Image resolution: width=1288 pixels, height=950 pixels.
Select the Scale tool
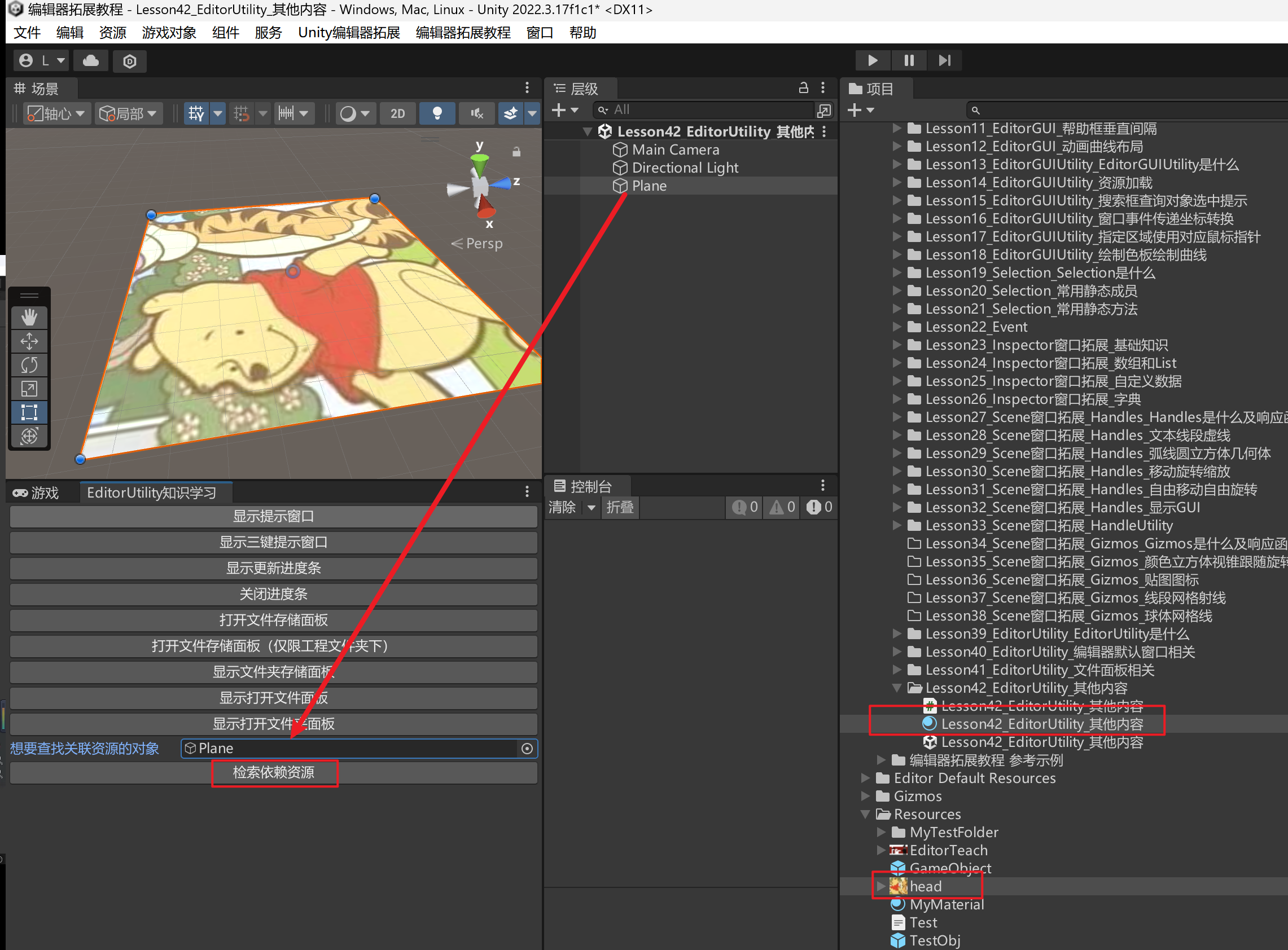coord(29,389)
